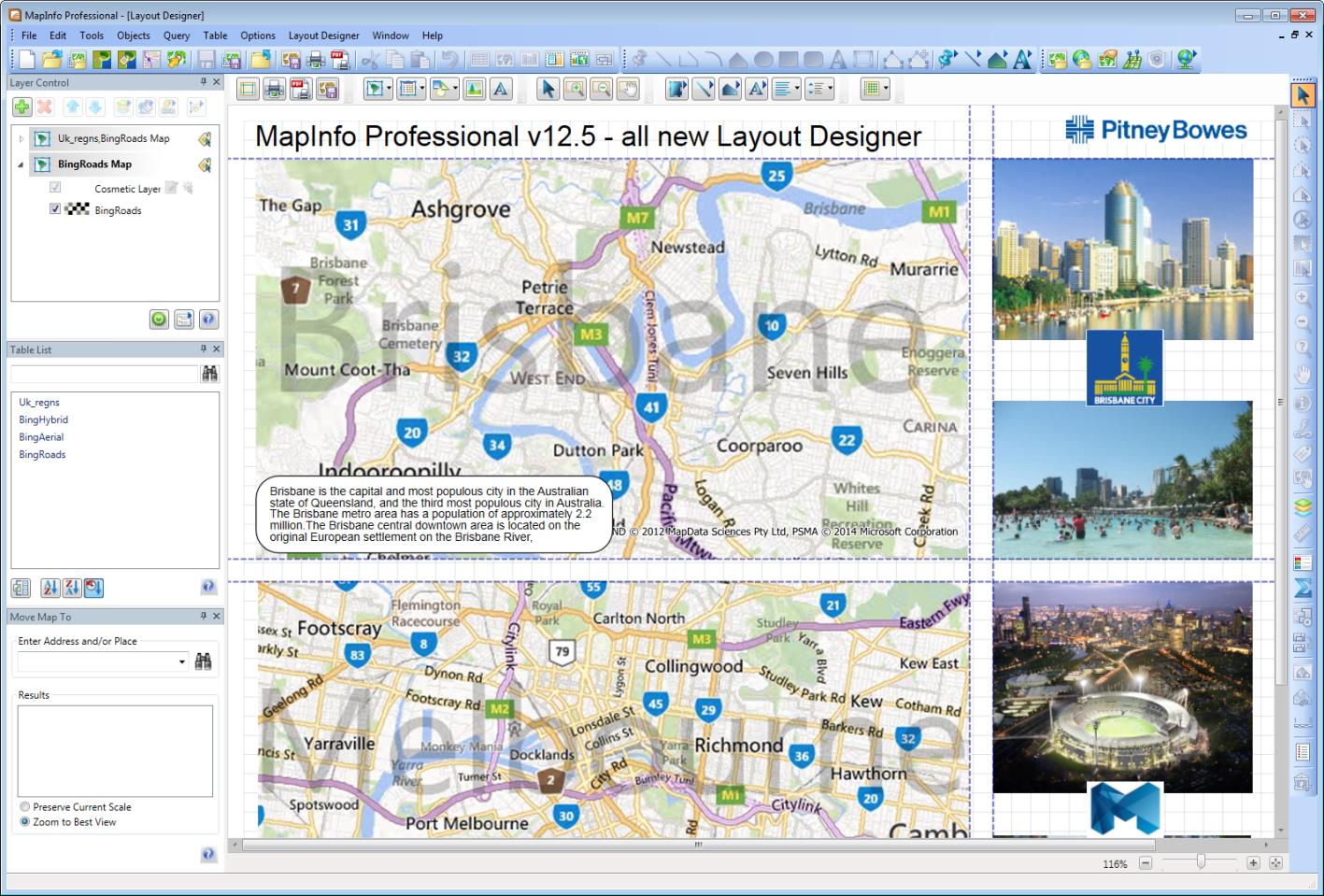Open the Insert Shape dropdown arrow
1324x896 pixels.
(455, 90)
